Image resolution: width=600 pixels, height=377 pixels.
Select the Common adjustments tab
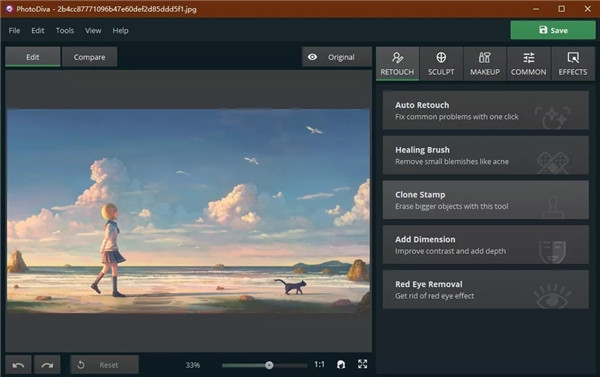coord(528,64)
